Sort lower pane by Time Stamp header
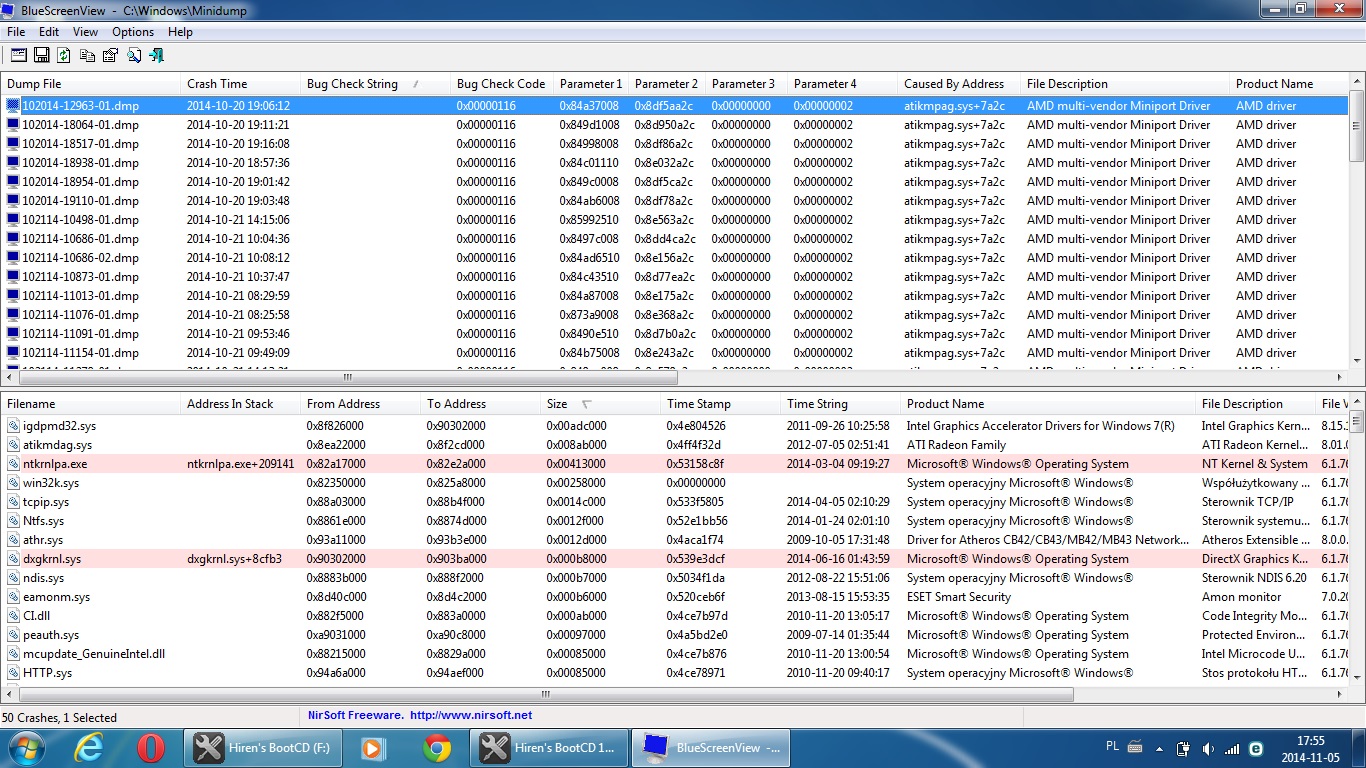Image resolution: width=1366 pixels, height=768 pixels. coord(720,404)
